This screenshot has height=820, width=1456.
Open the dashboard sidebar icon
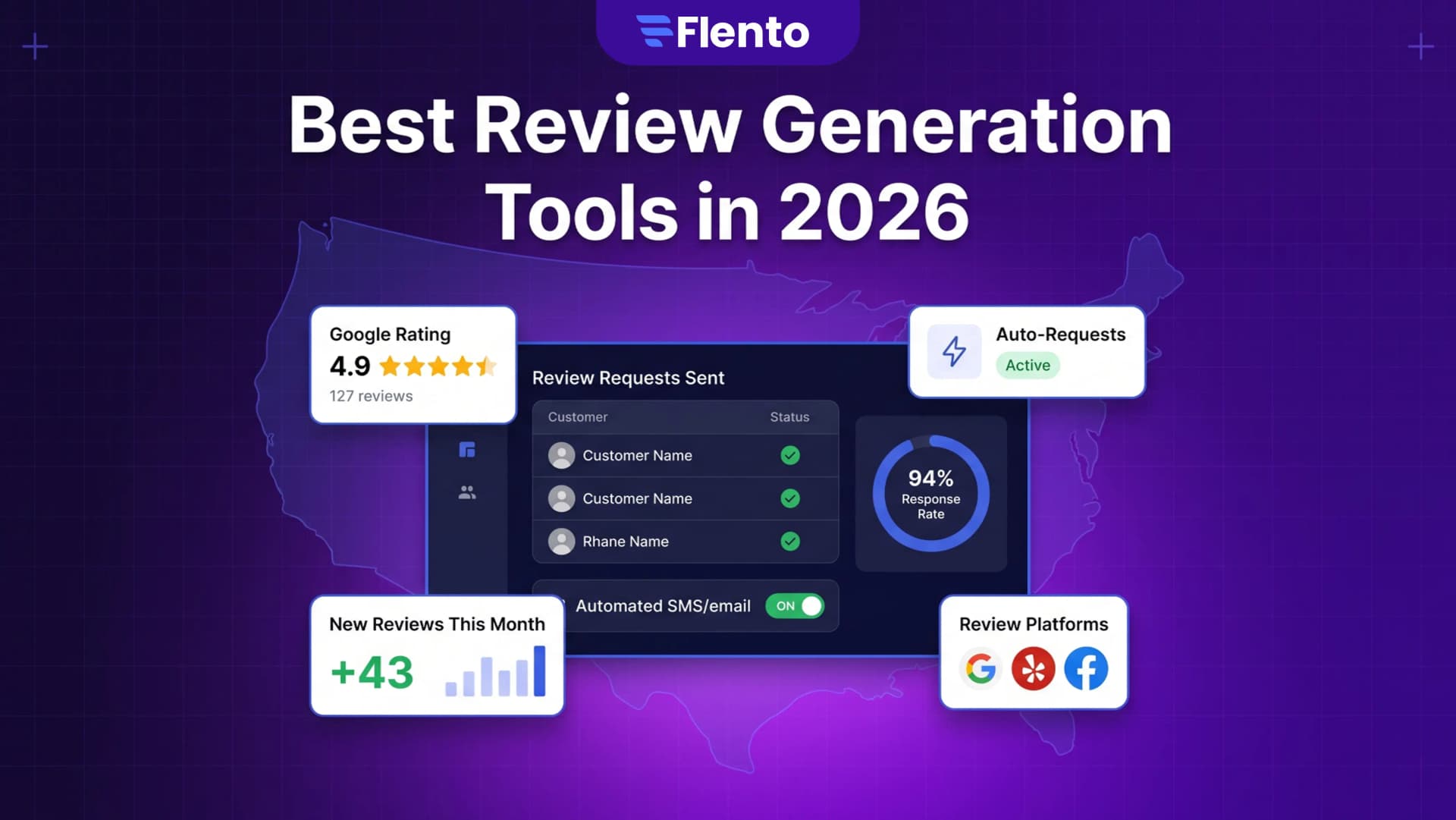(x=467, y=450)
